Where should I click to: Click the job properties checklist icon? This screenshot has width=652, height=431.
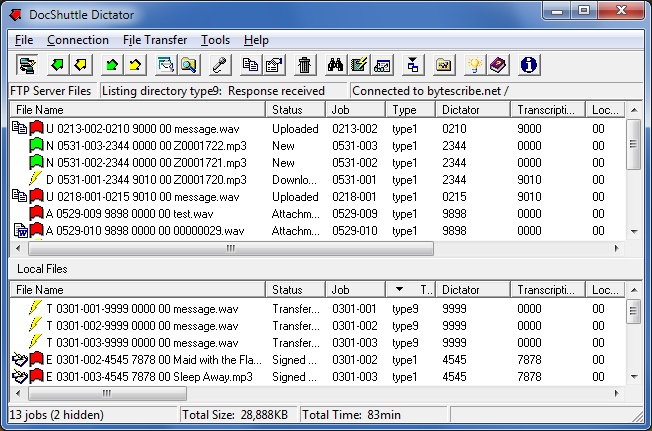click(274, 65)
